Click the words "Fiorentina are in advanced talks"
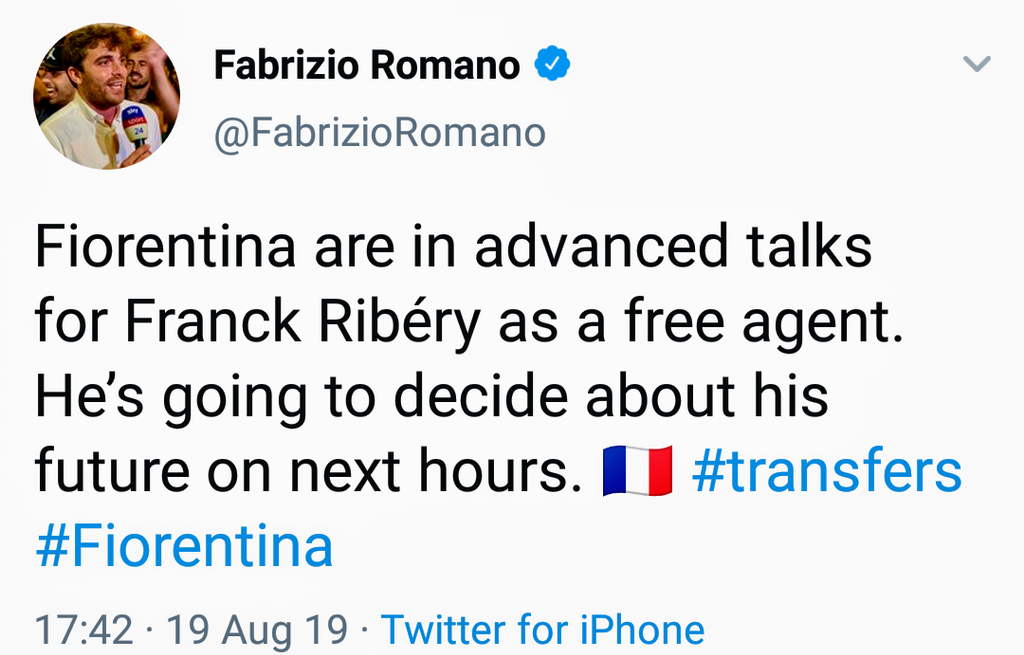This screenshot has width=1024, height=655. coord(453,249)
